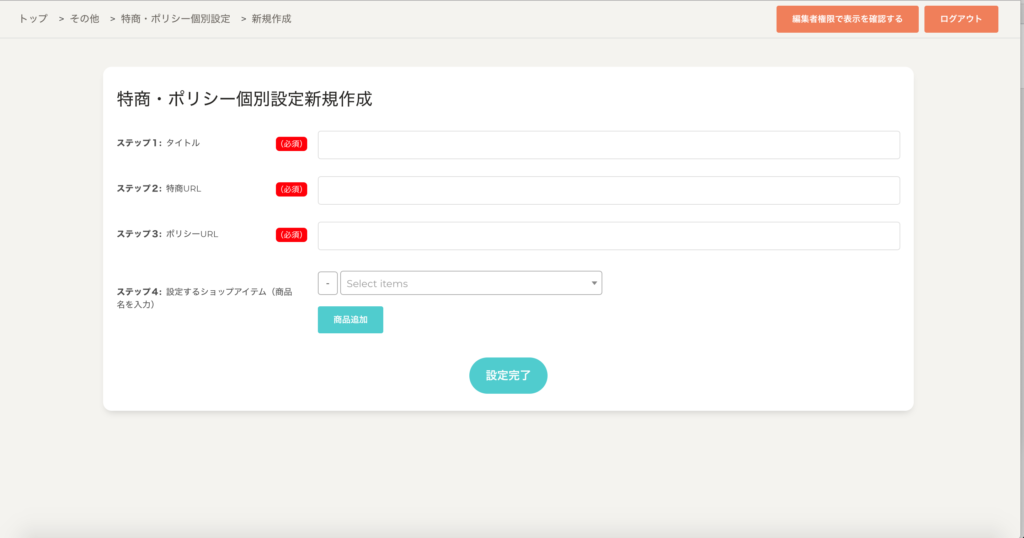Select the 新規作成 breadcrumb item
The height and width of the screenshot is (538, 1024).
tap(271, 19)
